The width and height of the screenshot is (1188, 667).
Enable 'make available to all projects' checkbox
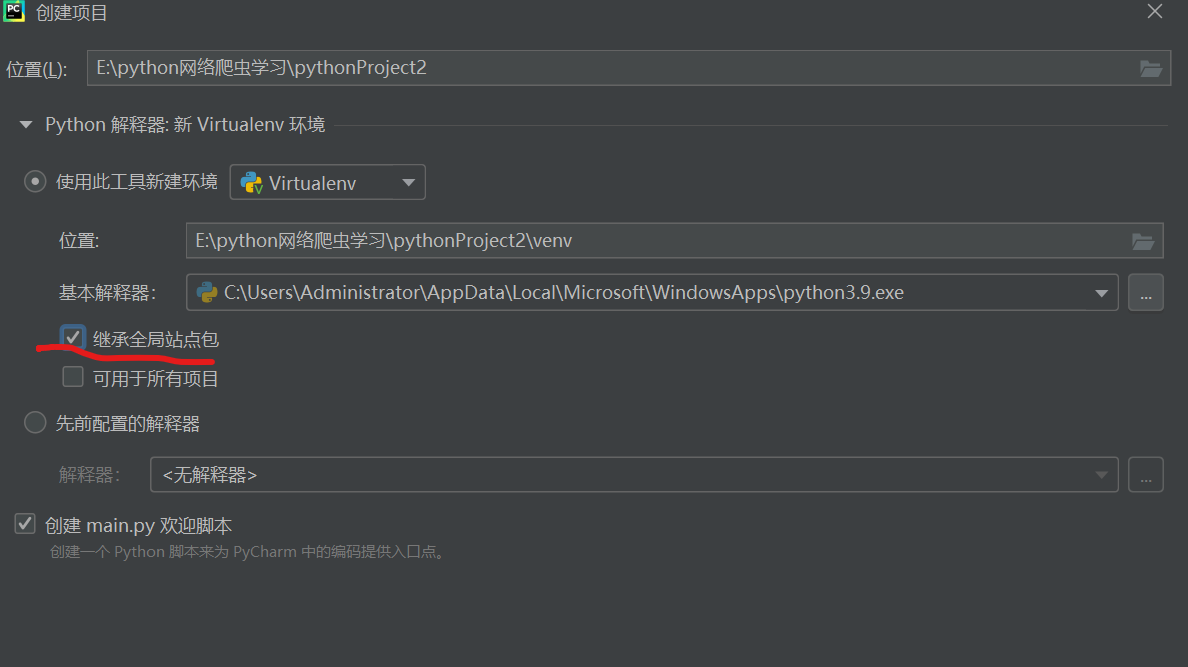click(73, 377)
